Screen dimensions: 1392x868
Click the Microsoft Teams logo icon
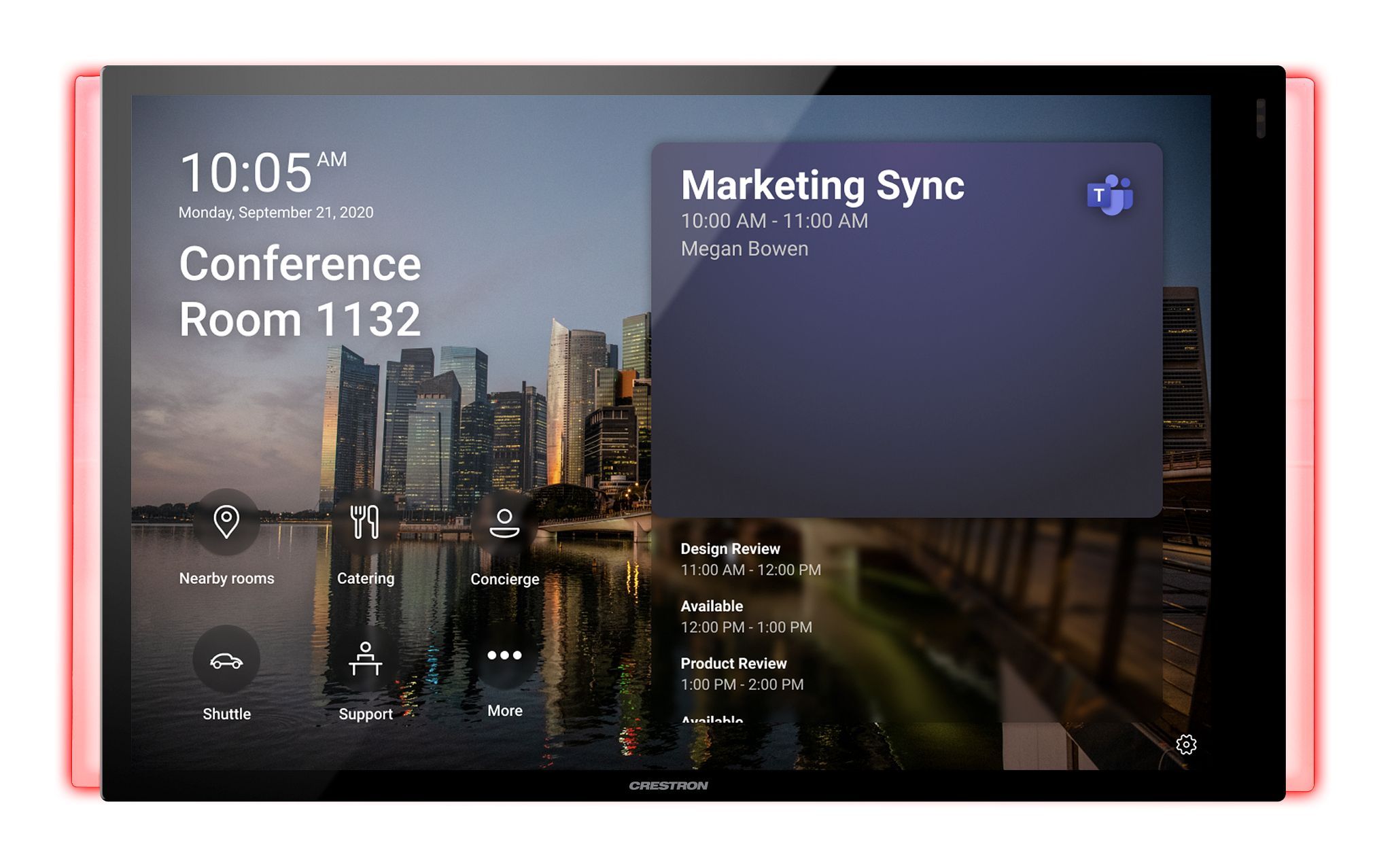[1109, 195]
